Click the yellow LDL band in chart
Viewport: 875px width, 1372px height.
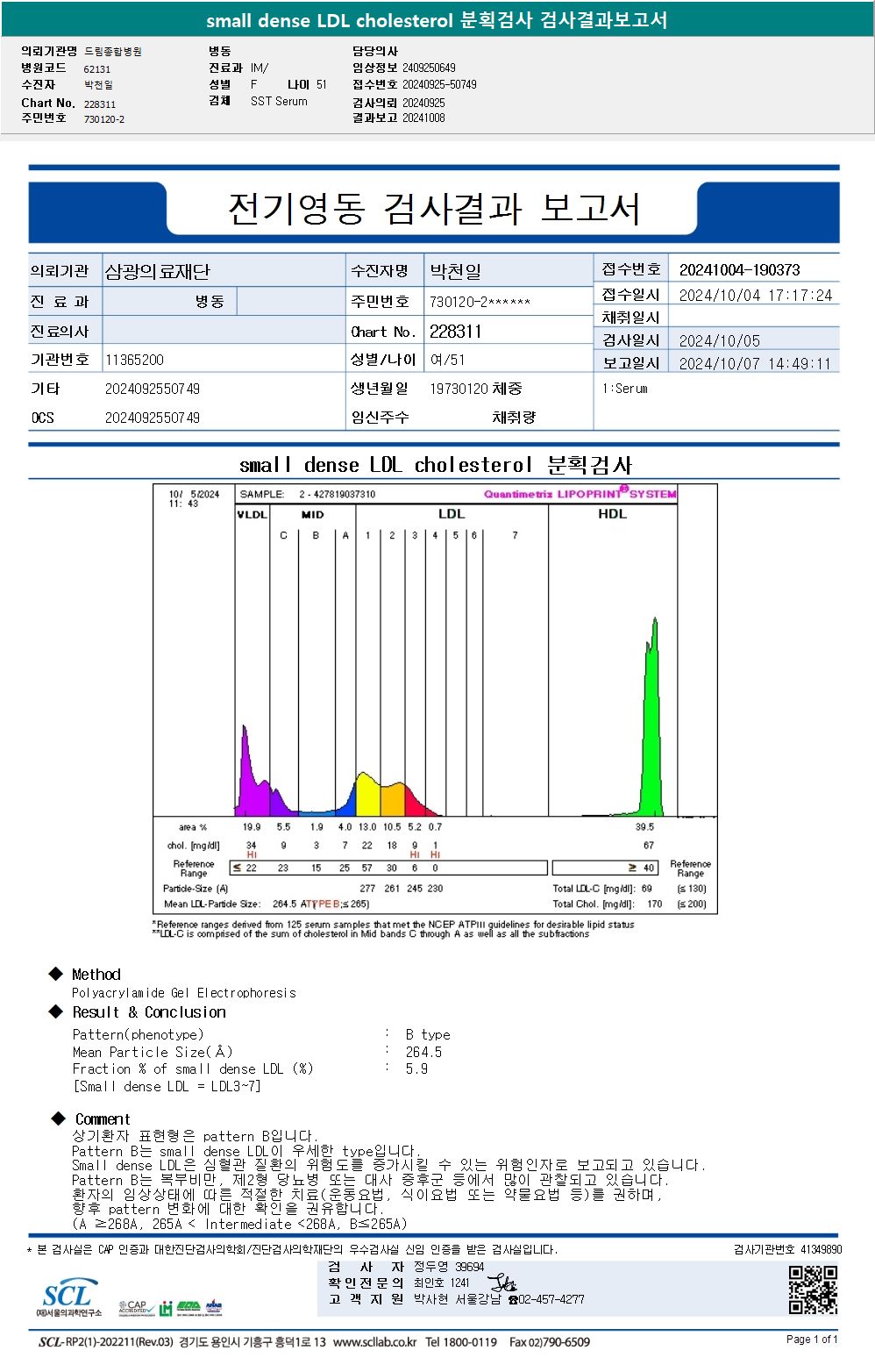(x=367, y=794)
